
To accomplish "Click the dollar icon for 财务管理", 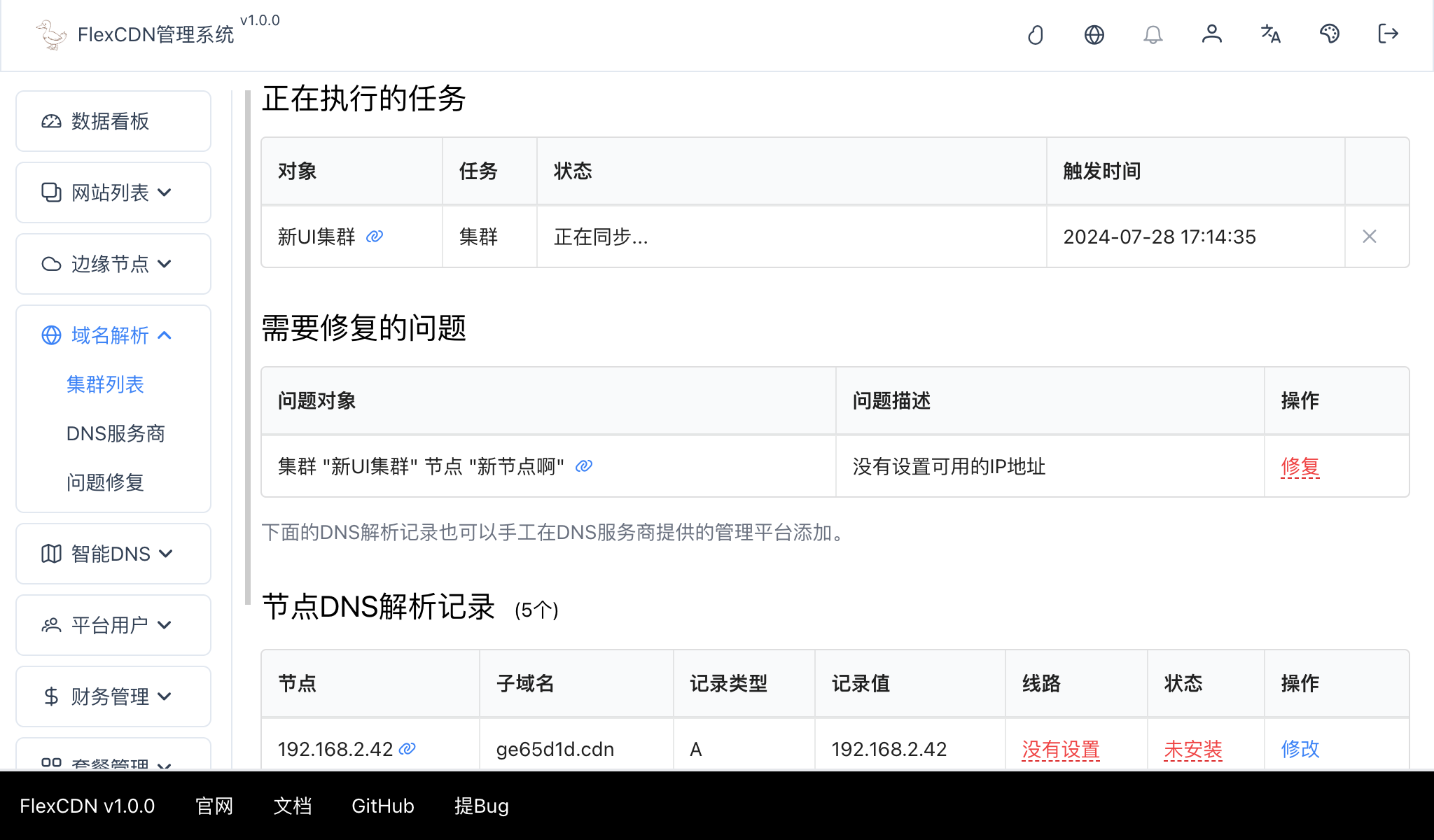I will coord(50,696).
